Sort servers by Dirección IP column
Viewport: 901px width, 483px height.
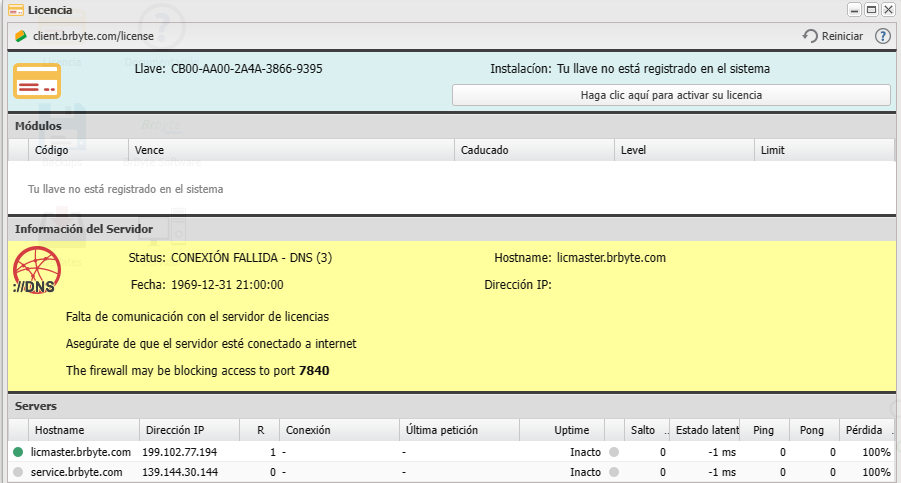pyautogui.click(x=175, y=430)
